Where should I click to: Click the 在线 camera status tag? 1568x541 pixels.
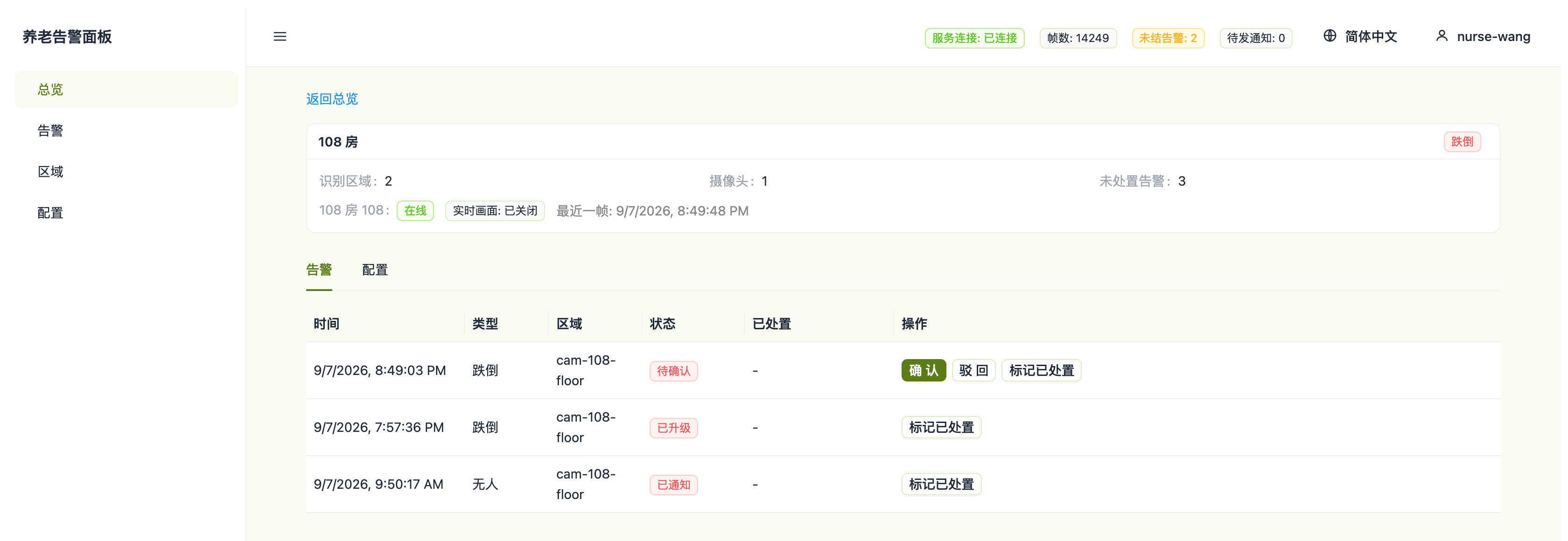coord(415,210)
